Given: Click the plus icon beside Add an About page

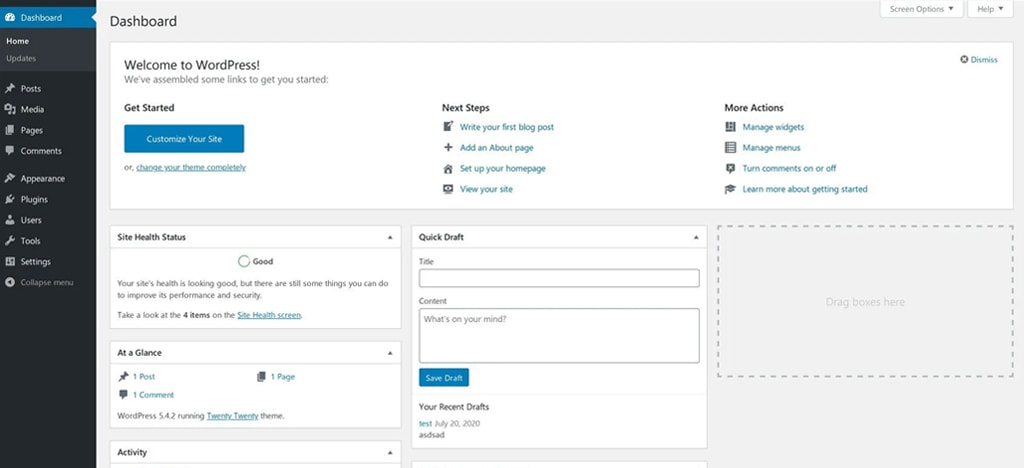Looking at the screenshot, I should tap(448, 148).
